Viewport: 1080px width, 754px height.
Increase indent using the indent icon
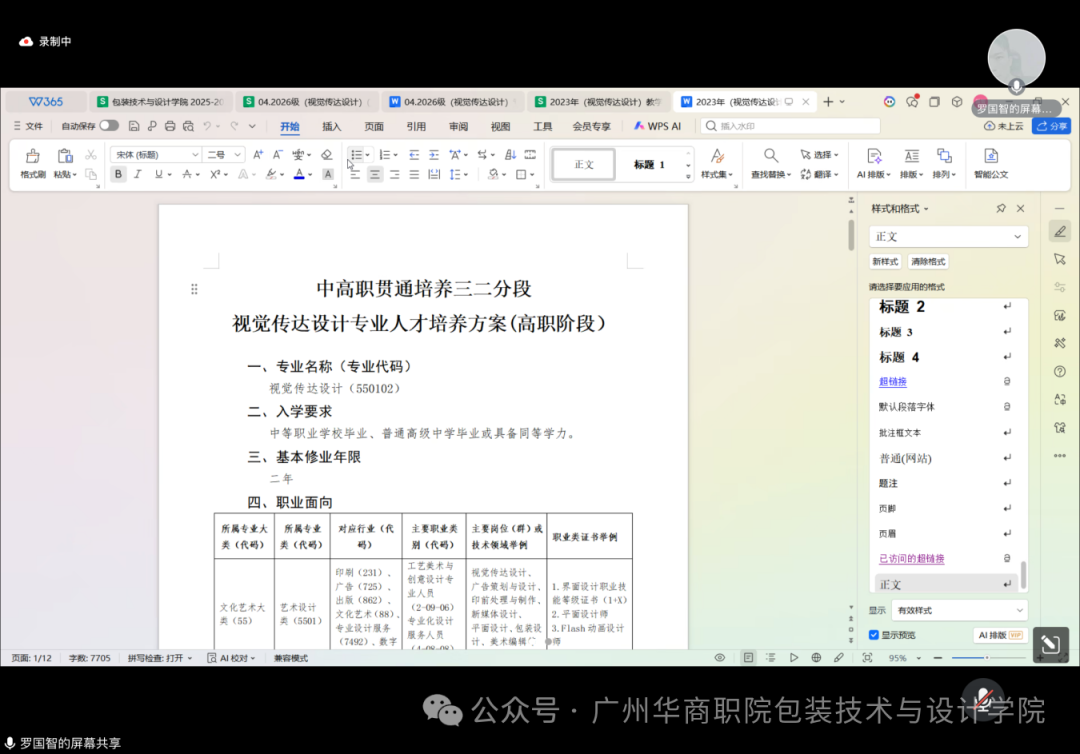click(434, 155)
